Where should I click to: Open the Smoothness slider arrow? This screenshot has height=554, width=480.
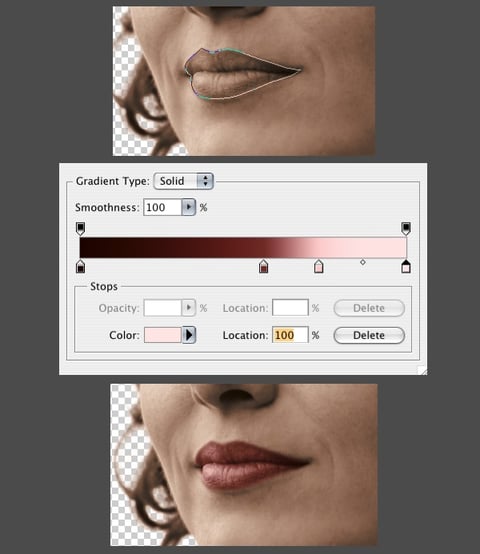(x=189, y=207)
